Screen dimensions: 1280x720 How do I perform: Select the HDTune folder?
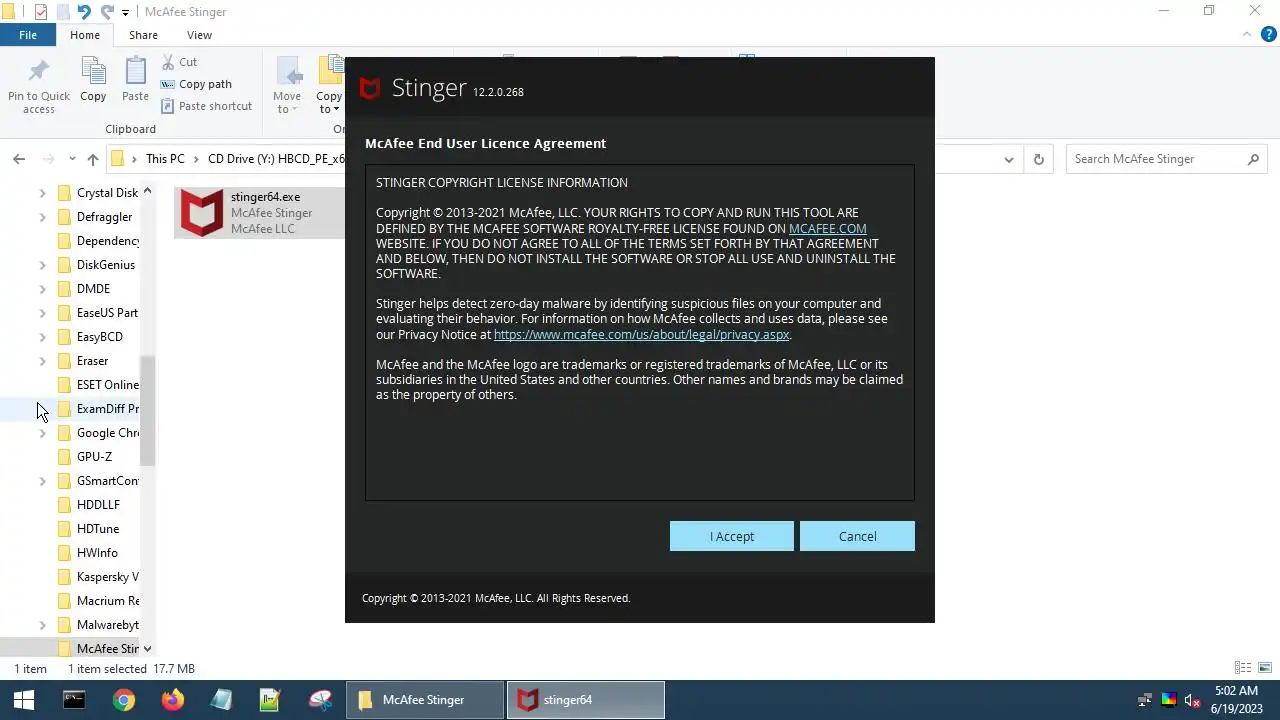pyautogui.click(x=88, y=529)
